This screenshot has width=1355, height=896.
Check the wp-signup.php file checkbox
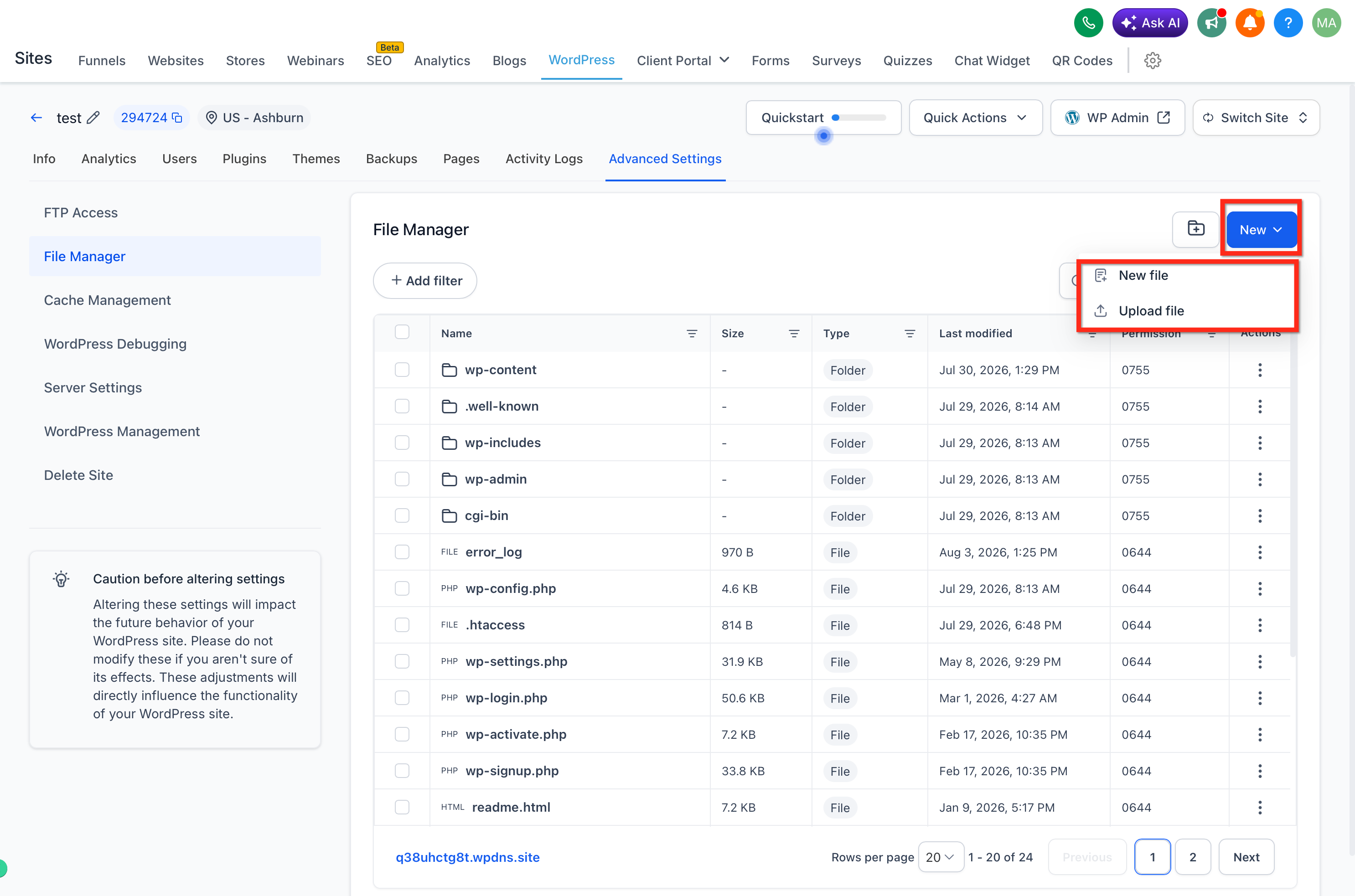402,771
